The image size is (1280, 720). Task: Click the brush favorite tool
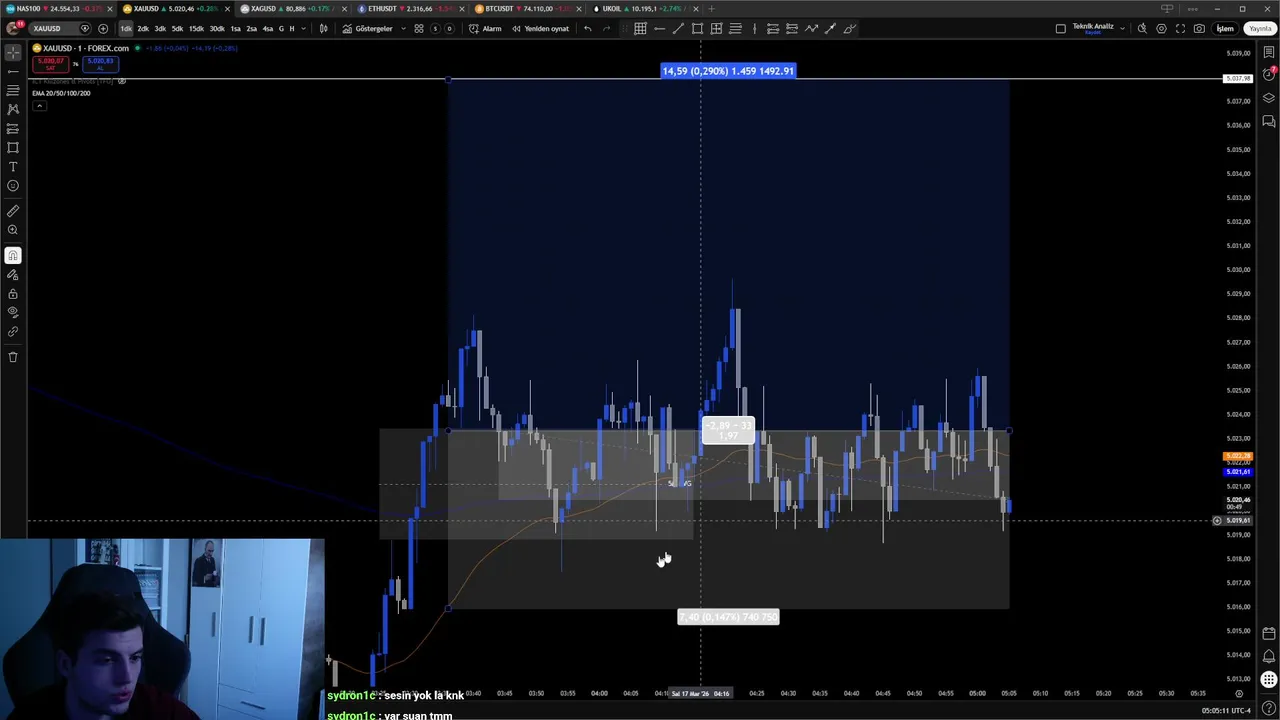[849, 28]
